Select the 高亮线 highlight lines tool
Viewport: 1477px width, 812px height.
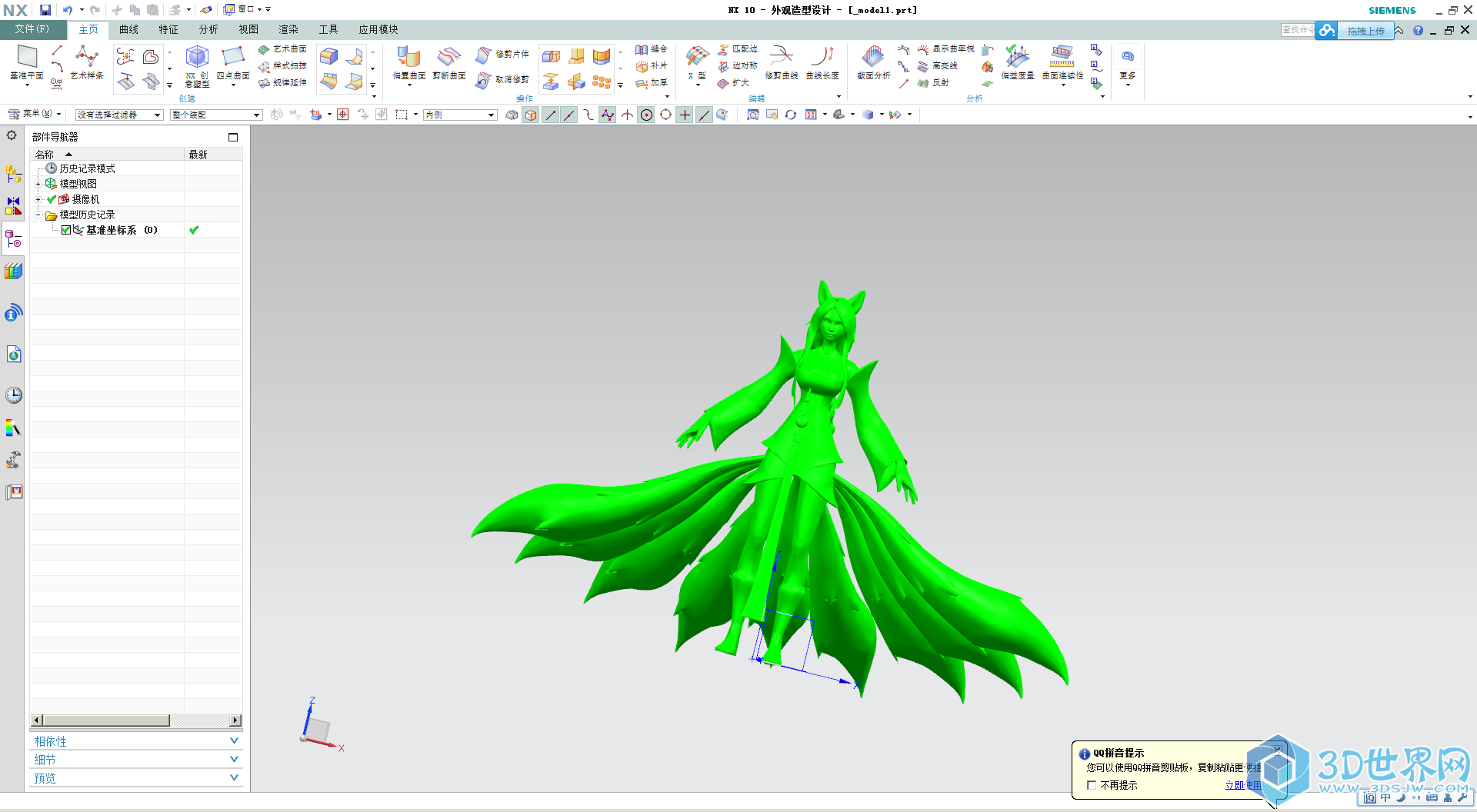(x=937, y=66)
